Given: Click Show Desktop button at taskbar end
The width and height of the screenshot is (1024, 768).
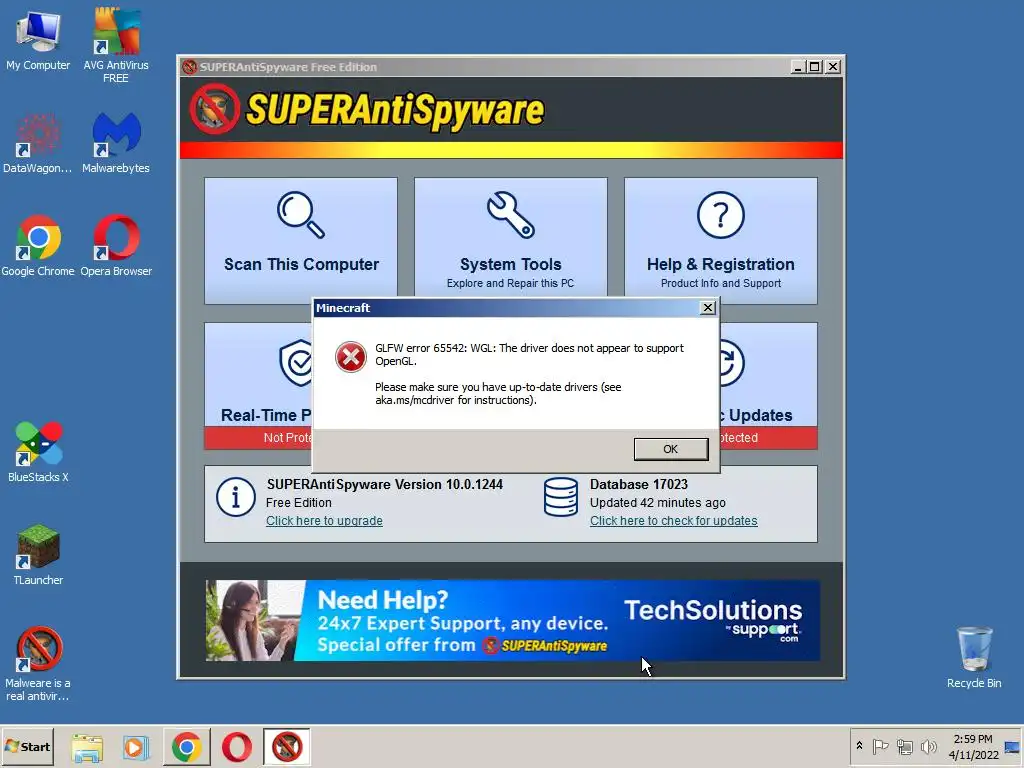Looking at the screenshot, I should tap(1013, 746).
